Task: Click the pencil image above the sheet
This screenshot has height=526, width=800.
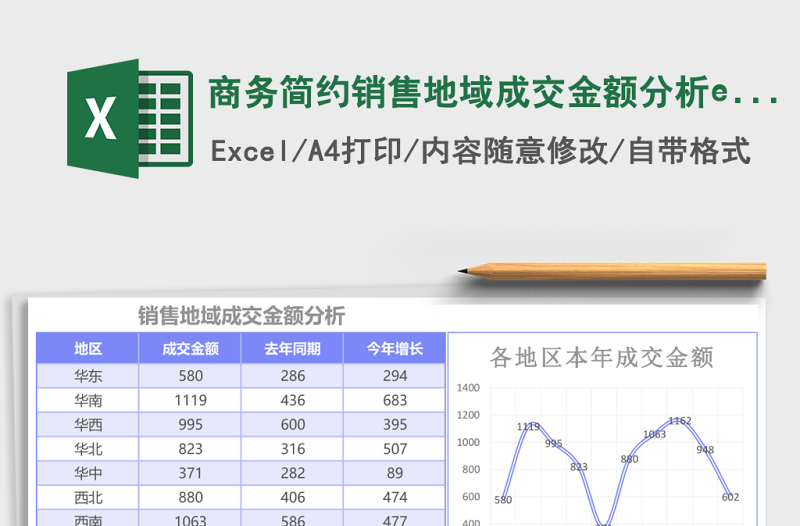Action: click(x=612, y=270)
